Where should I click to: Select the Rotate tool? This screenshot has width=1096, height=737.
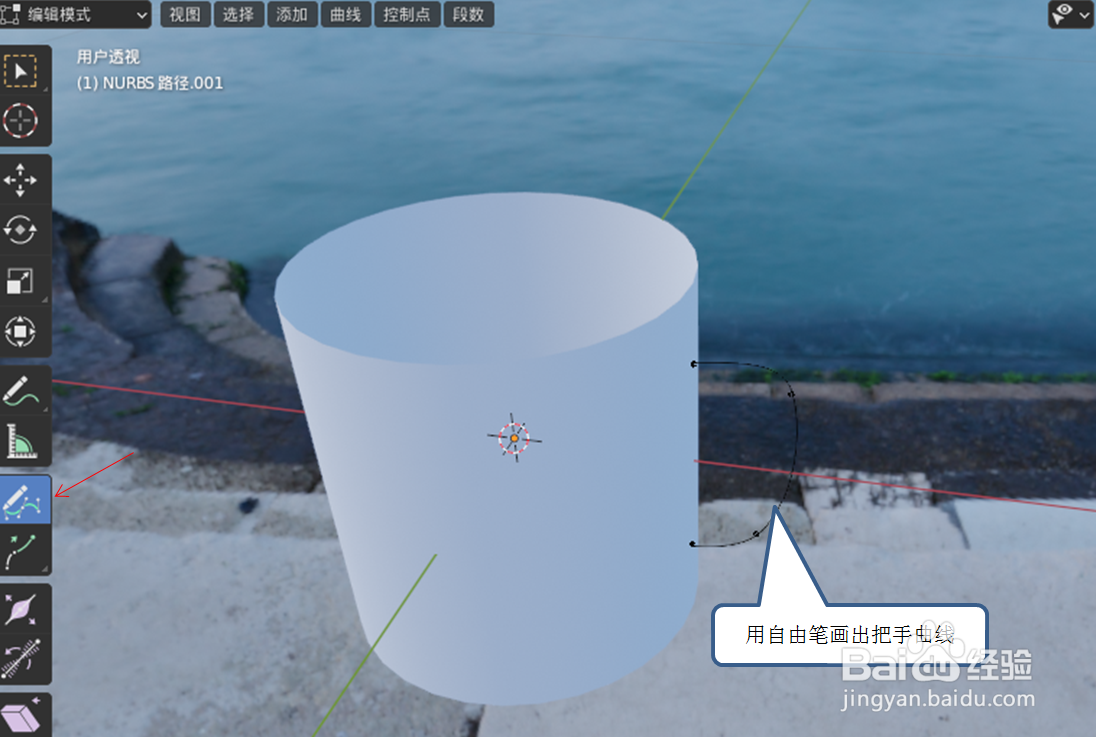(x=25, y=230)
